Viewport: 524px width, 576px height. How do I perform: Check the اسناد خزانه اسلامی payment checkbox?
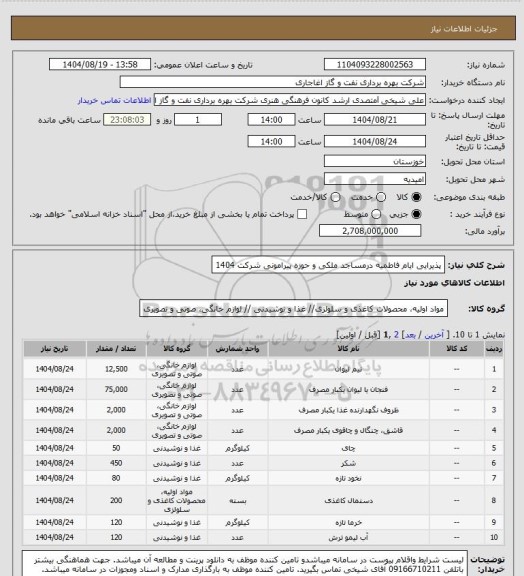point(302,214)
